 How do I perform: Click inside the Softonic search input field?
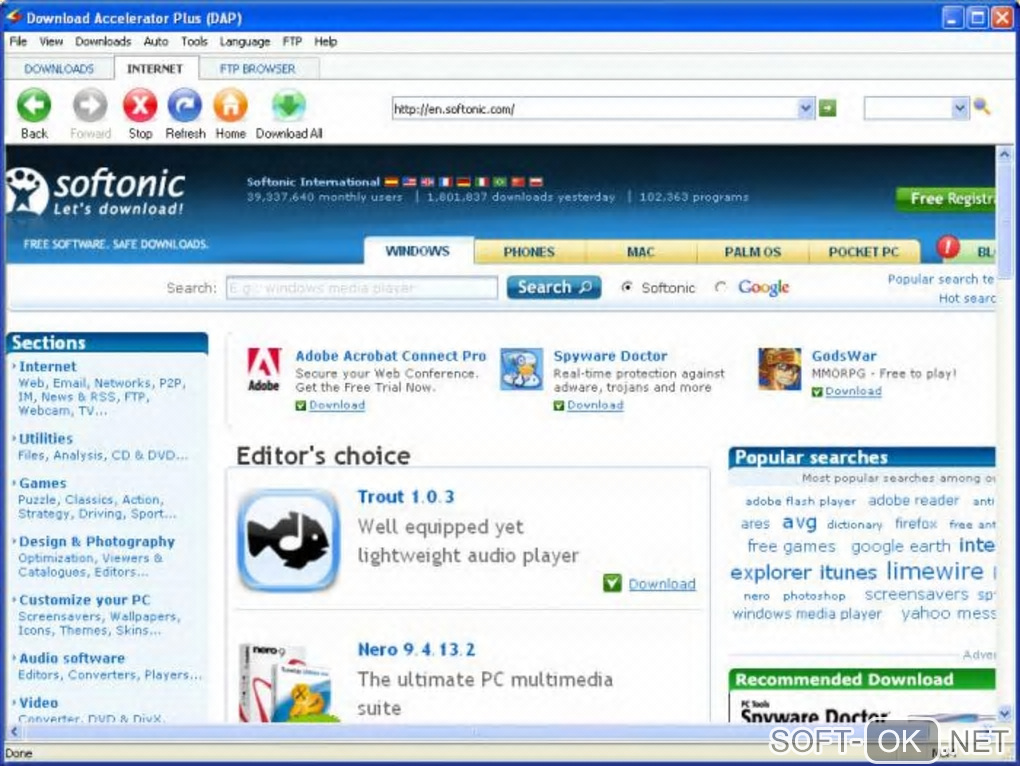click(x=362, y=287)
